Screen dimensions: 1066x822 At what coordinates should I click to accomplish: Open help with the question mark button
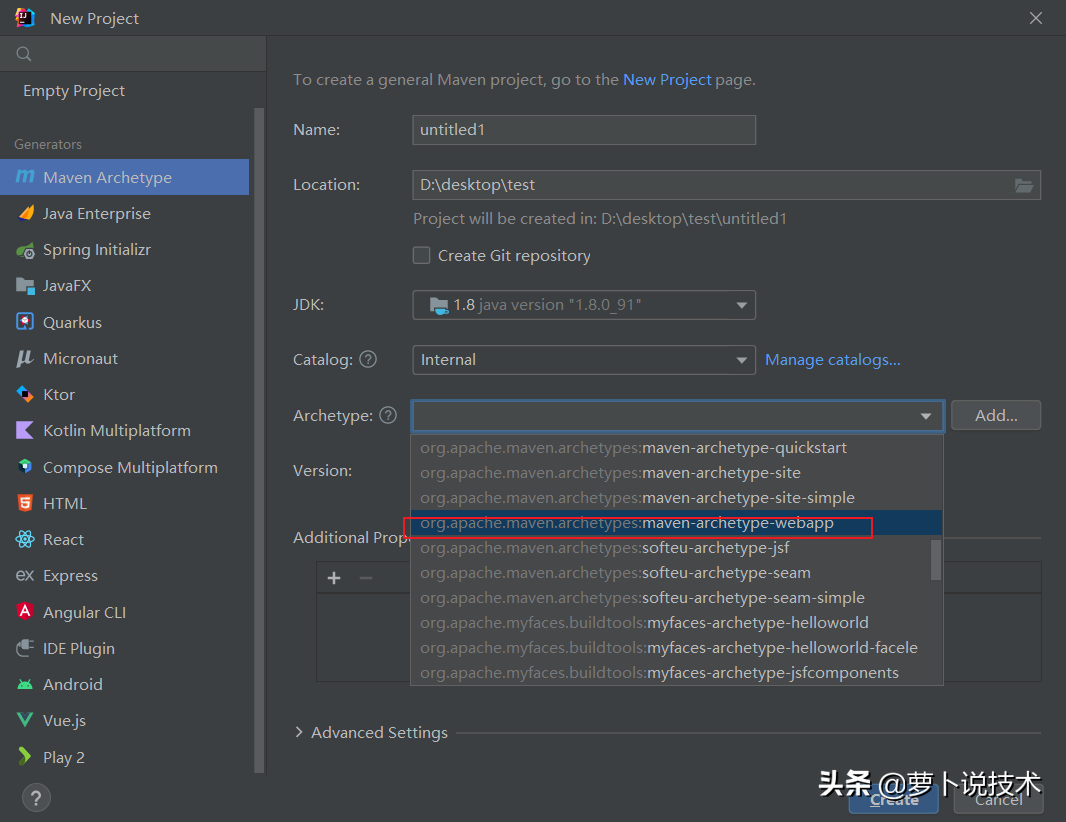[36, 798]
